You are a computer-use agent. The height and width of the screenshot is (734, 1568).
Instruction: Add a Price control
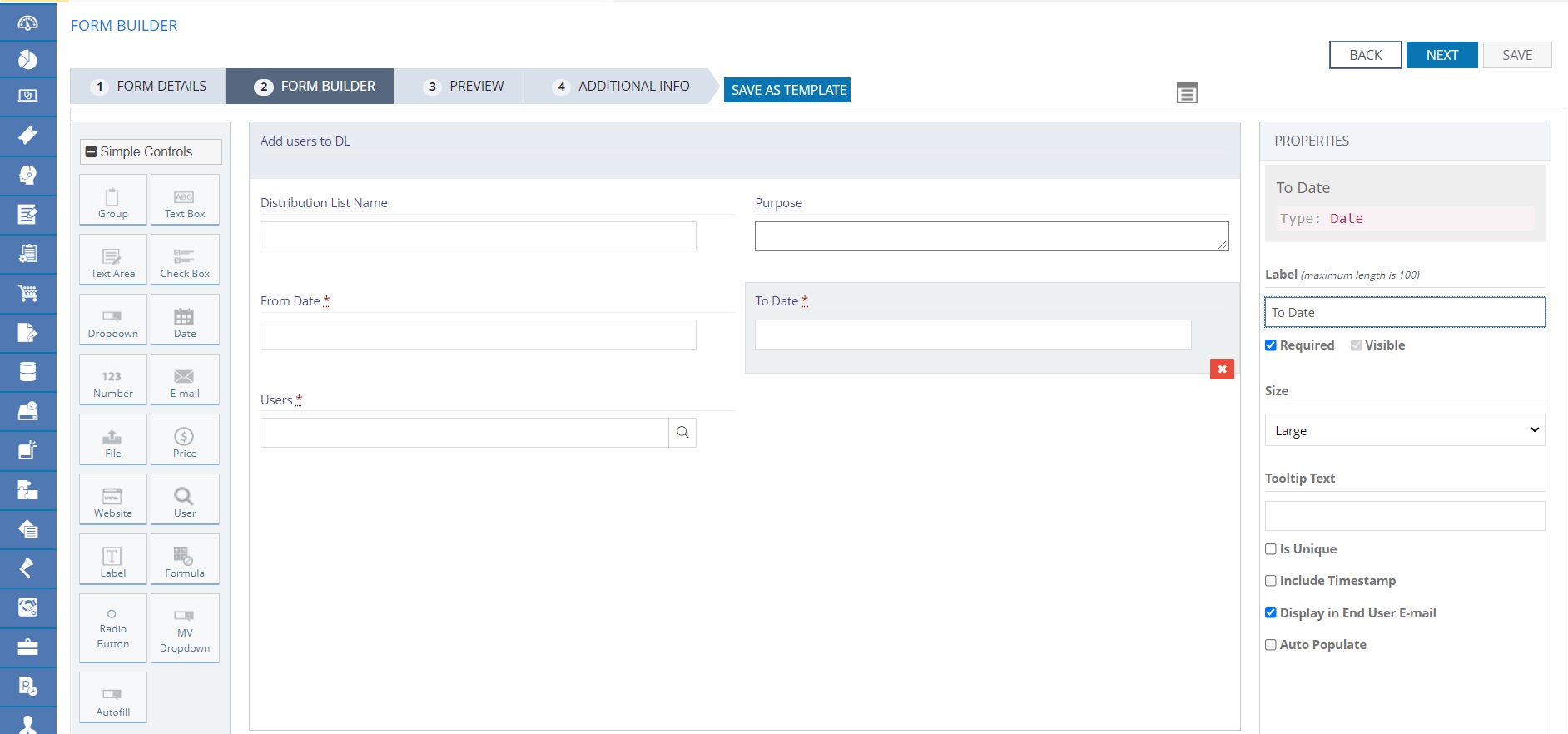tap(185, 439)
